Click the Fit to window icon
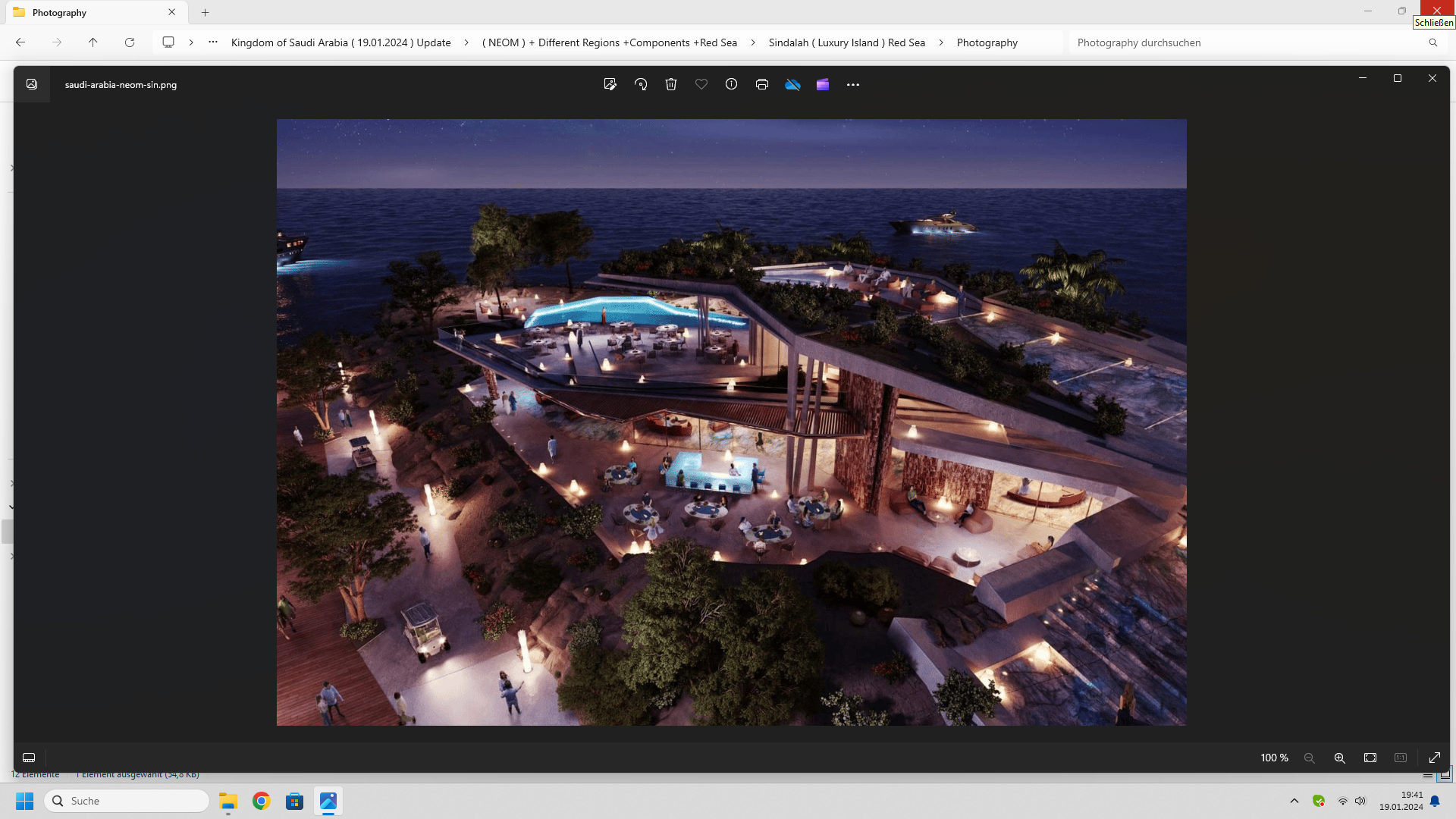Screen dimensions: 1456x819 (x=1370, y=758)
